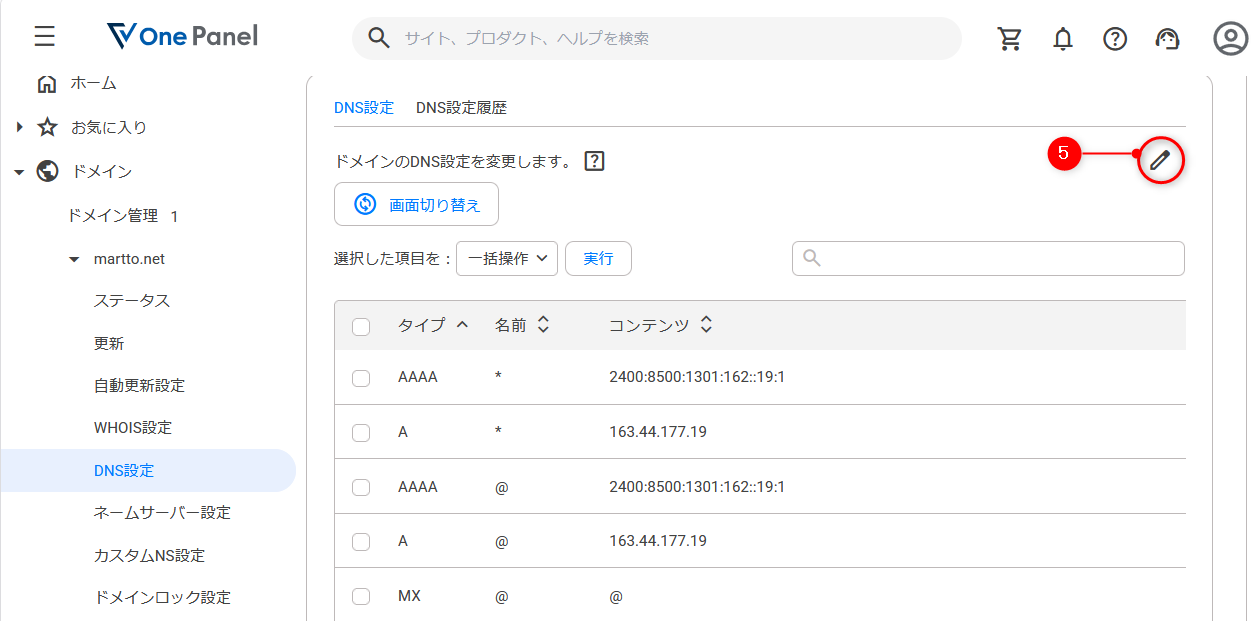Open ドメイン管理 in the sidebar
Image resolution: width=1252 pixels, height=621 pixels.
[x=112, y=215]
